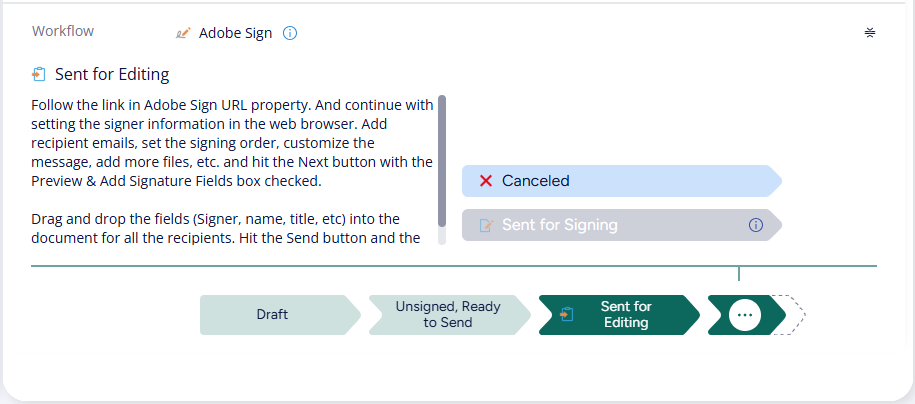Click the Adobe Sign pen signature icon
Viewport: 915px width, 404px height.
click(183, 33)
